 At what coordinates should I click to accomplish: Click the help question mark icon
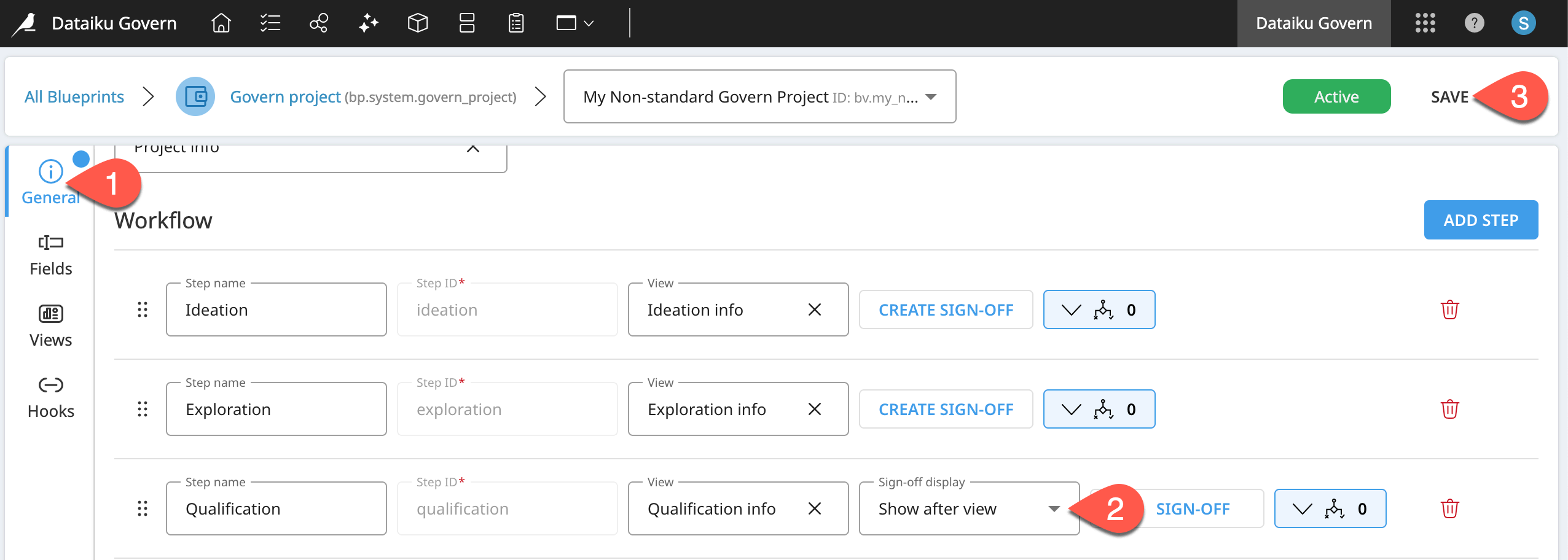click(1474, 23)
